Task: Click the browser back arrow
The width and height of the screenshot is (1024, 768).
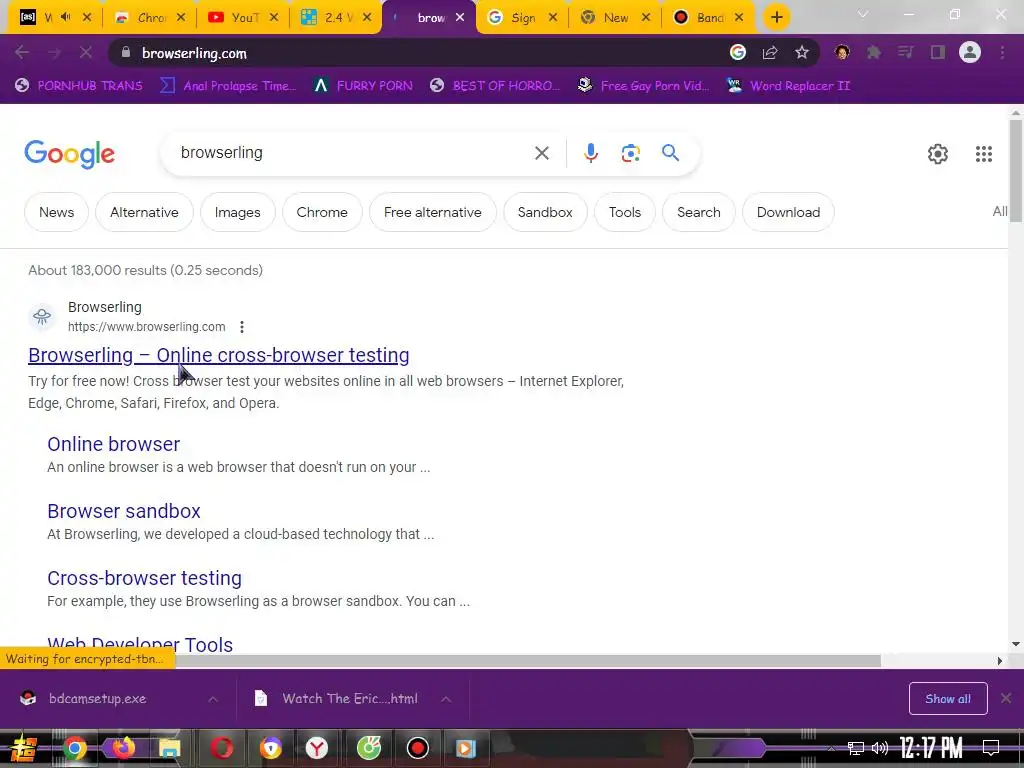Action: 22,53
